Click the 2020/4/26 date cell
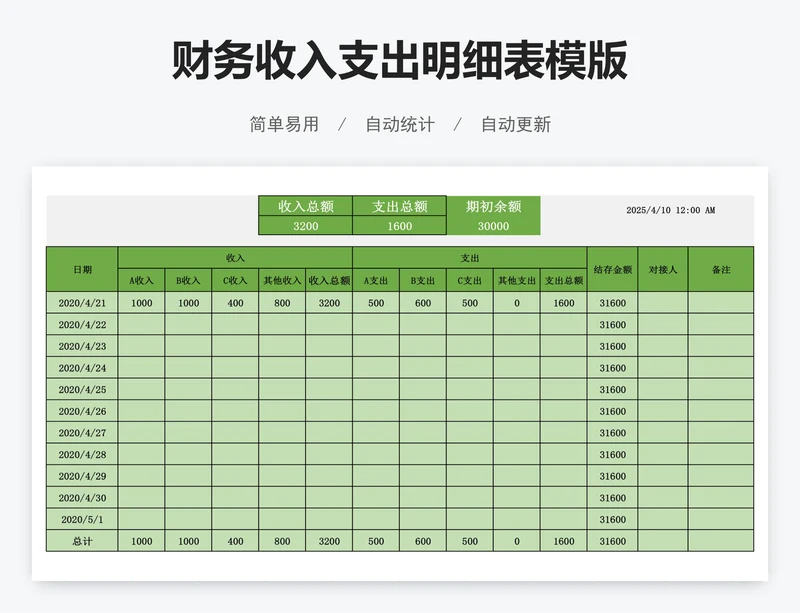 [82, 411]
